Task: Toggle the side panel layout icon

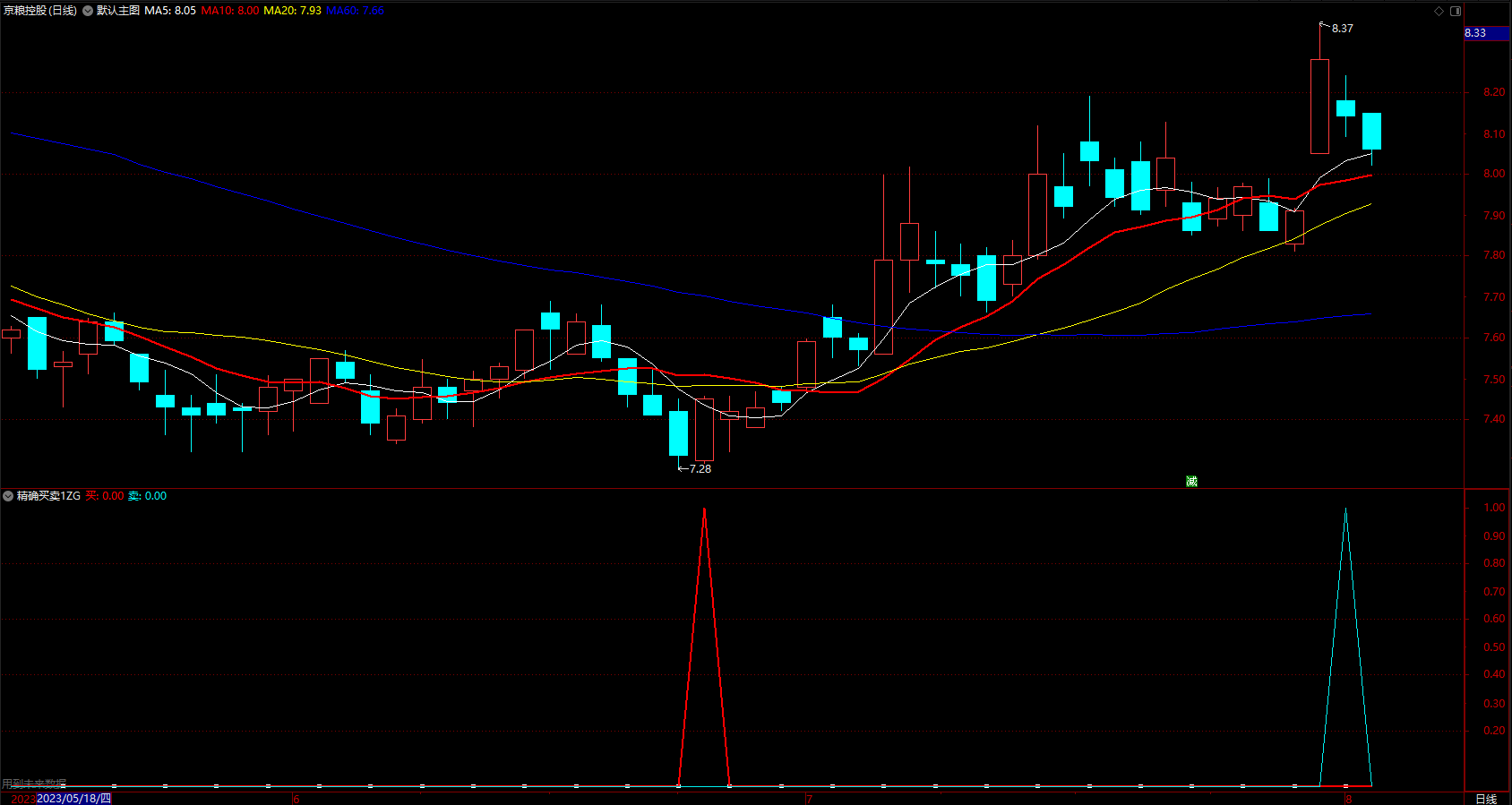Action: pyautogui.click(x=1456, y=11)
